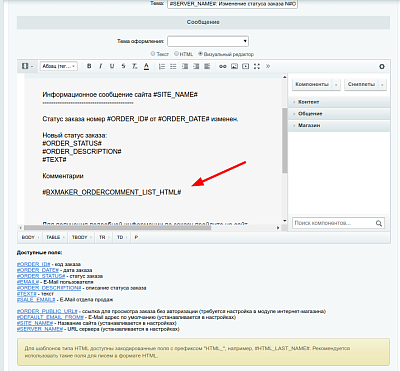Select P in the element path bar

tap(136, 237)
